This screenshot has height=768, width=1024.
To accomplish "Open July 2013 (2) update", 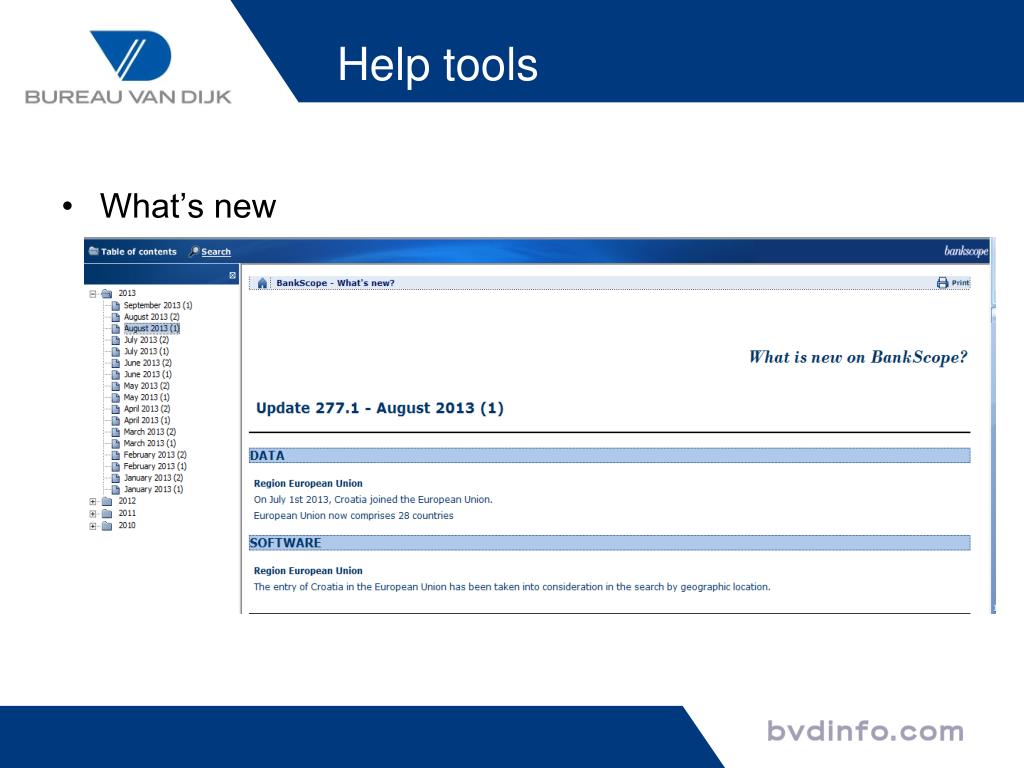I will point(146,340).
